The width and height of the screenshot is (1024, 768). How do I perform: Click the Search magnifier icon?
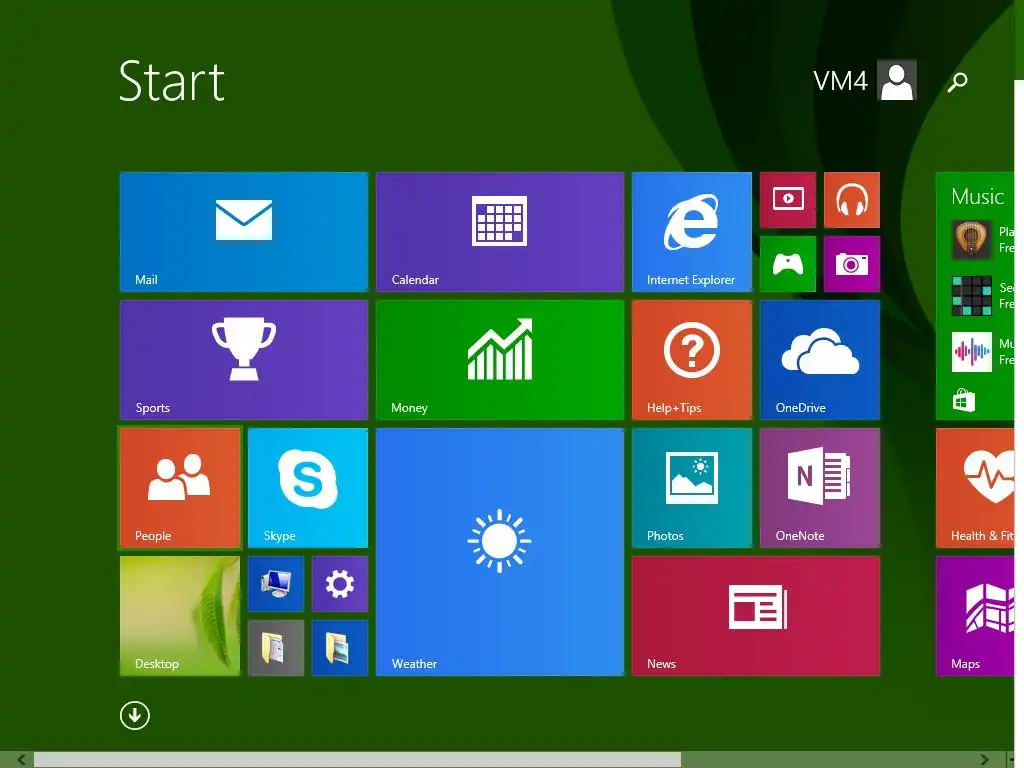[x=957, y=82]
